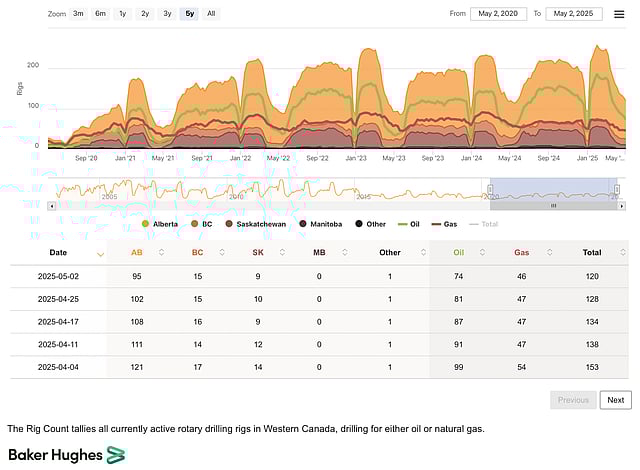The width and height of the screenshot is (640, 470).
Task: Click the navigator left scroll arrow
Action: [53, 205]
